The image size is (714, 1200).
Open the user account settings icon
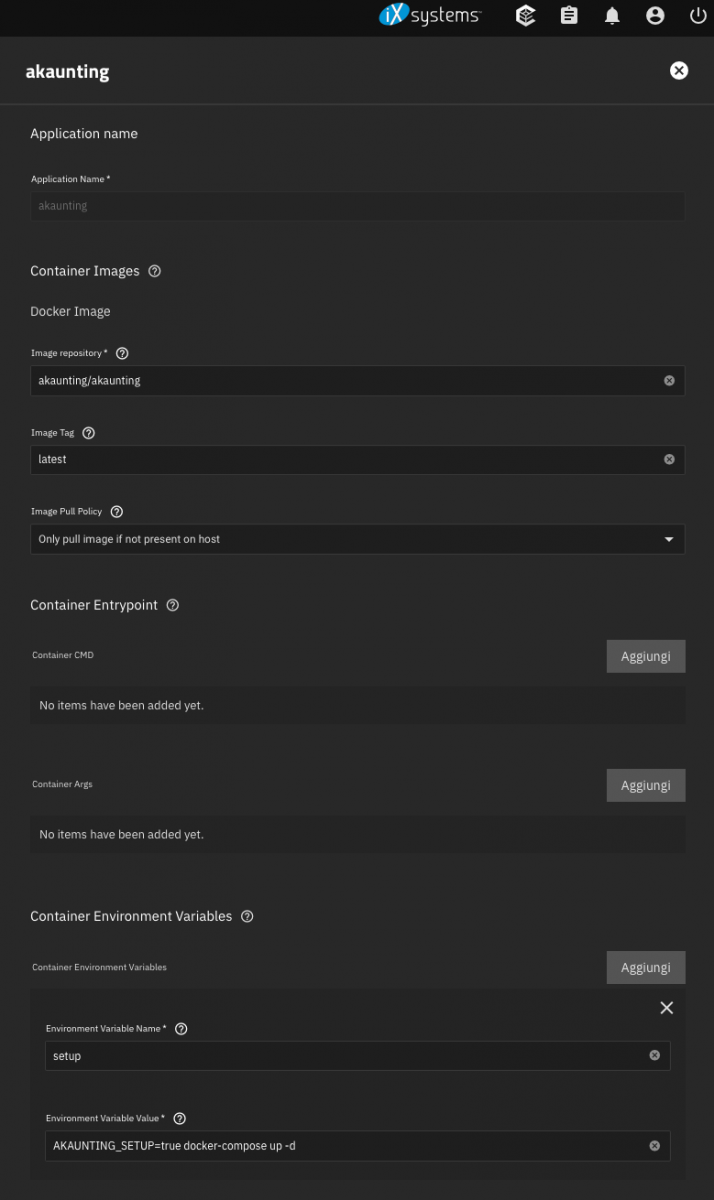(x=655, y=16)
